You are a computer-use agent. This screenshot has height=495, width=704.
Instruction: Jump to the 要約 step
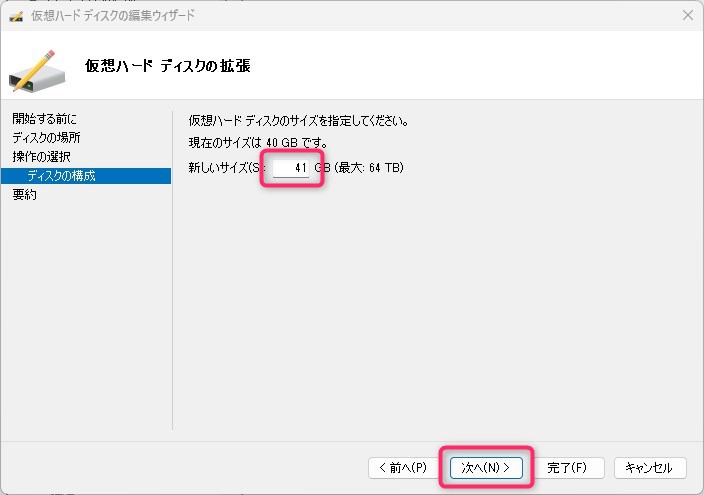point(25,195)
